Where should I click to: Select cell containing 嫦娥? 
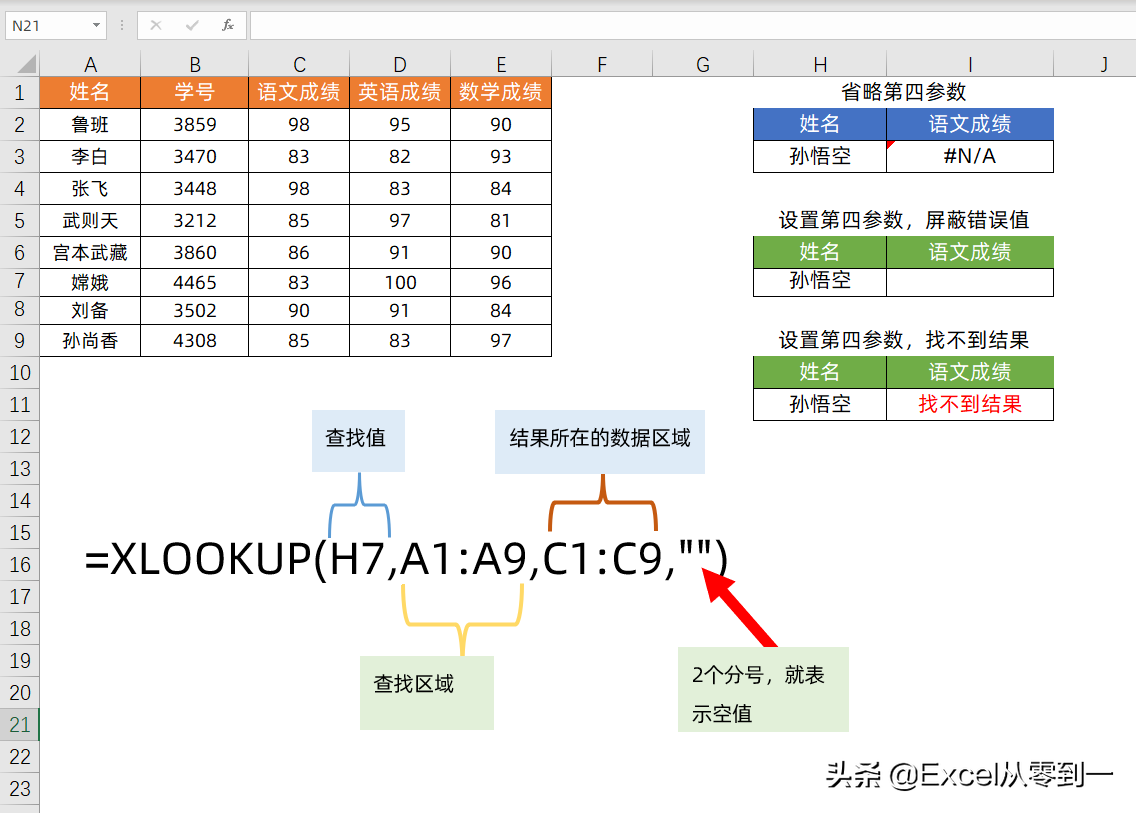(x=90, y=282)
